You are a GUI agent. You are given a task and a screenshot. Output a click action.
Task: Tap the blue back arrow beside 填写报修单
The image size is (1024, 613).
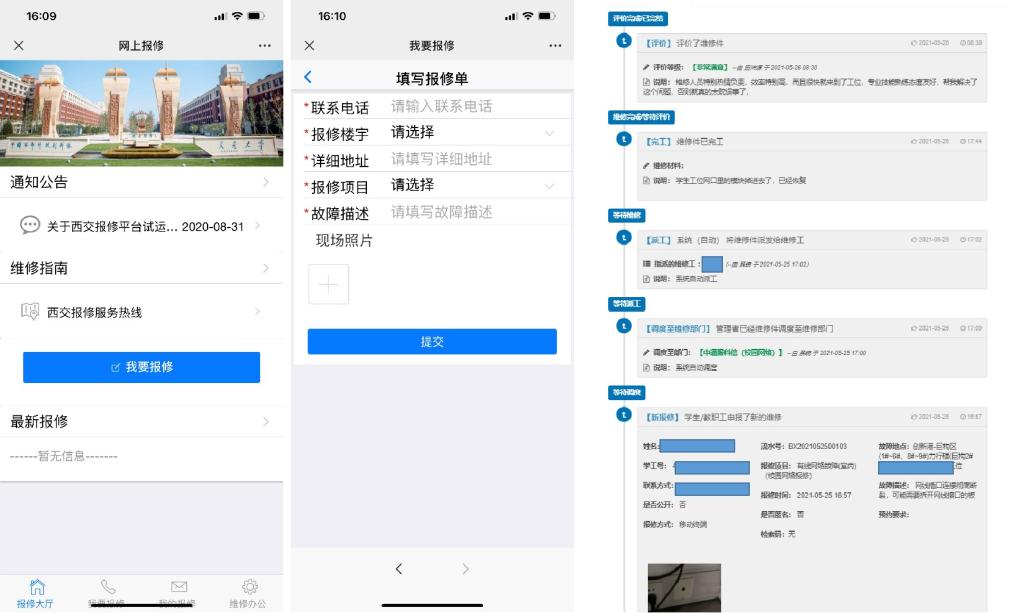(308, 77)
